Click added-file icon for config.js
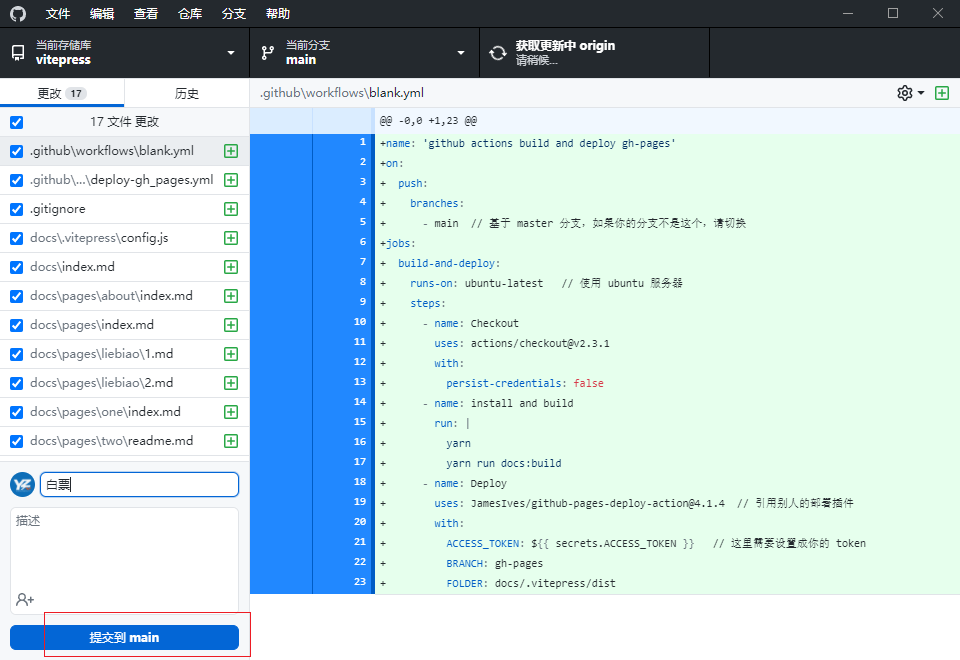 point(231,238)
